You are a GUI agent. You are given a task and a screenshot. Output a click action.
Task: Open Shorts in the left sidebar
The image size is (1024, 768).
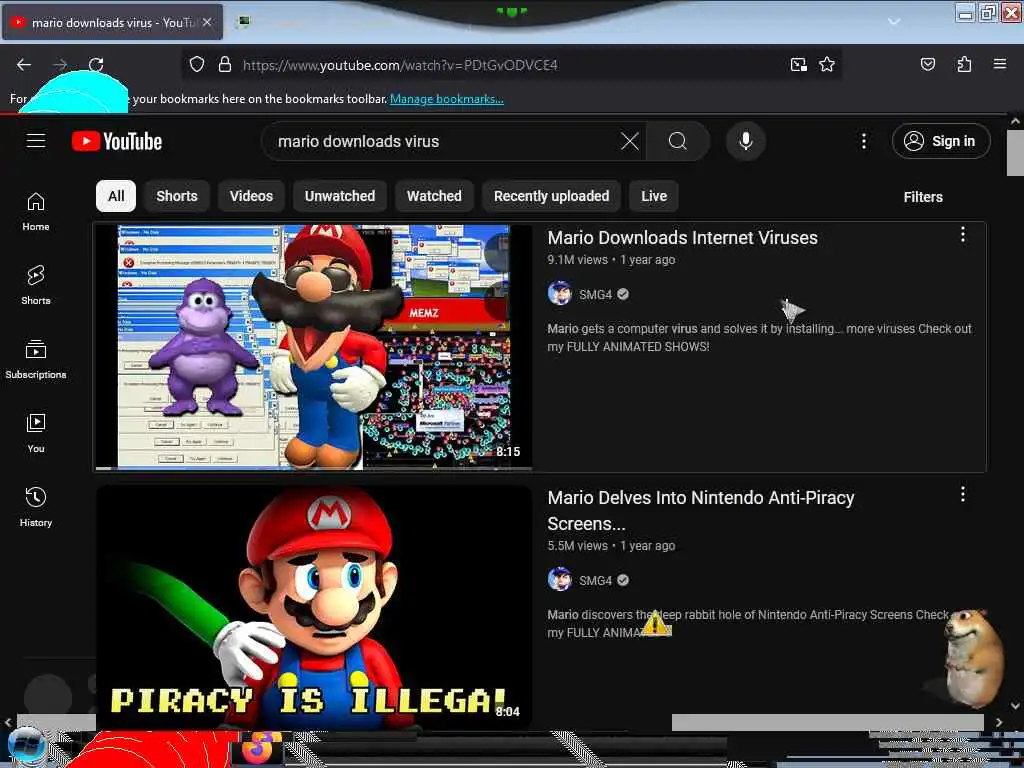coord(36,285)
